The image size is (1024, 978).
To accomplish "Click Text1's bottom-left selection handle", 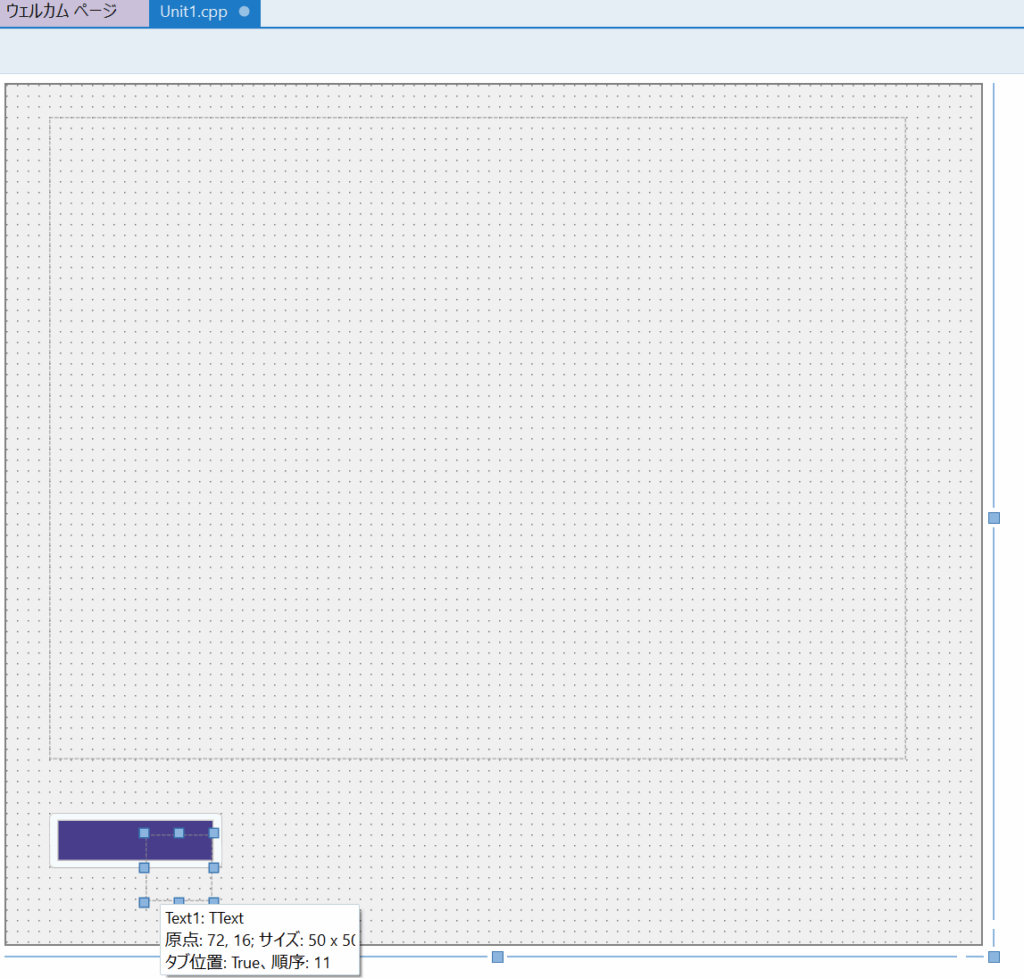I will (144, 902).
